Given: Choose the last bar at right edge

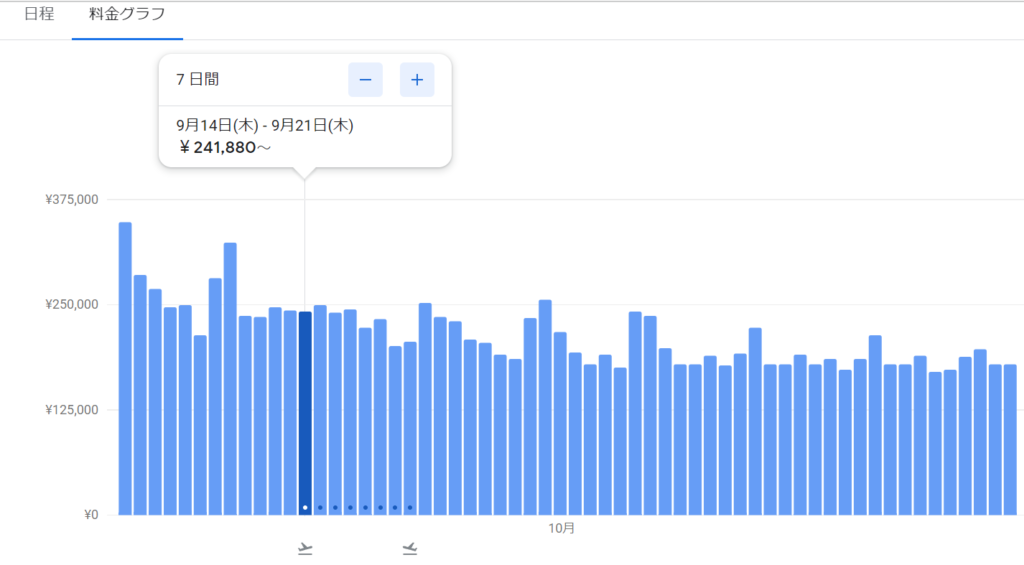Looking at the screenshot, I should [1010, 440].
